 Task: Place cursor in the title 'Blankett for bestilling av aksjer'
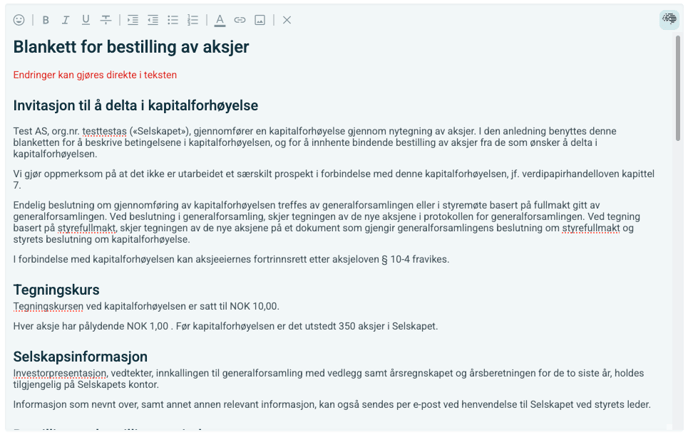point(131,47)
